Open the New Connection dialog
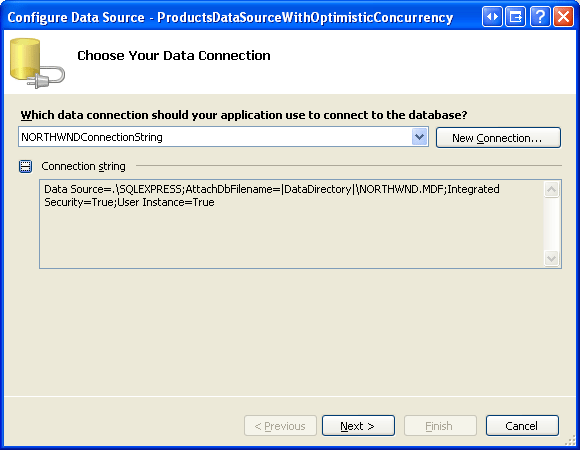 click(498, 138)
